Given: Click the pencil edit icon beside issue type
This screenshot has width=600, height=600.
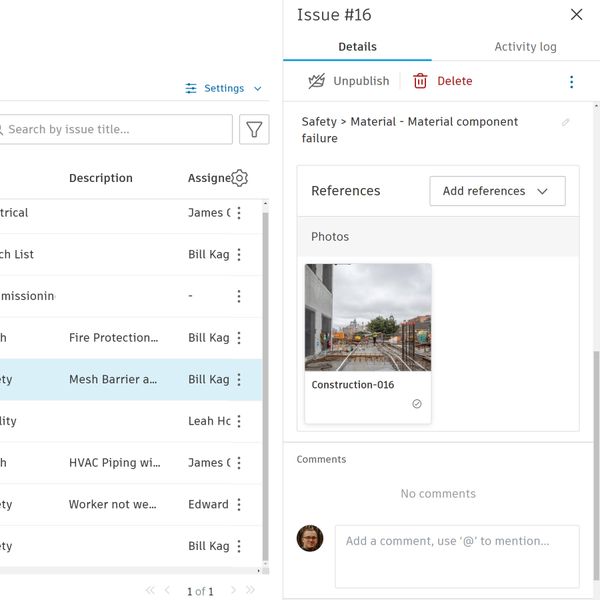Looking at the screenshot, I should (566, 123).
